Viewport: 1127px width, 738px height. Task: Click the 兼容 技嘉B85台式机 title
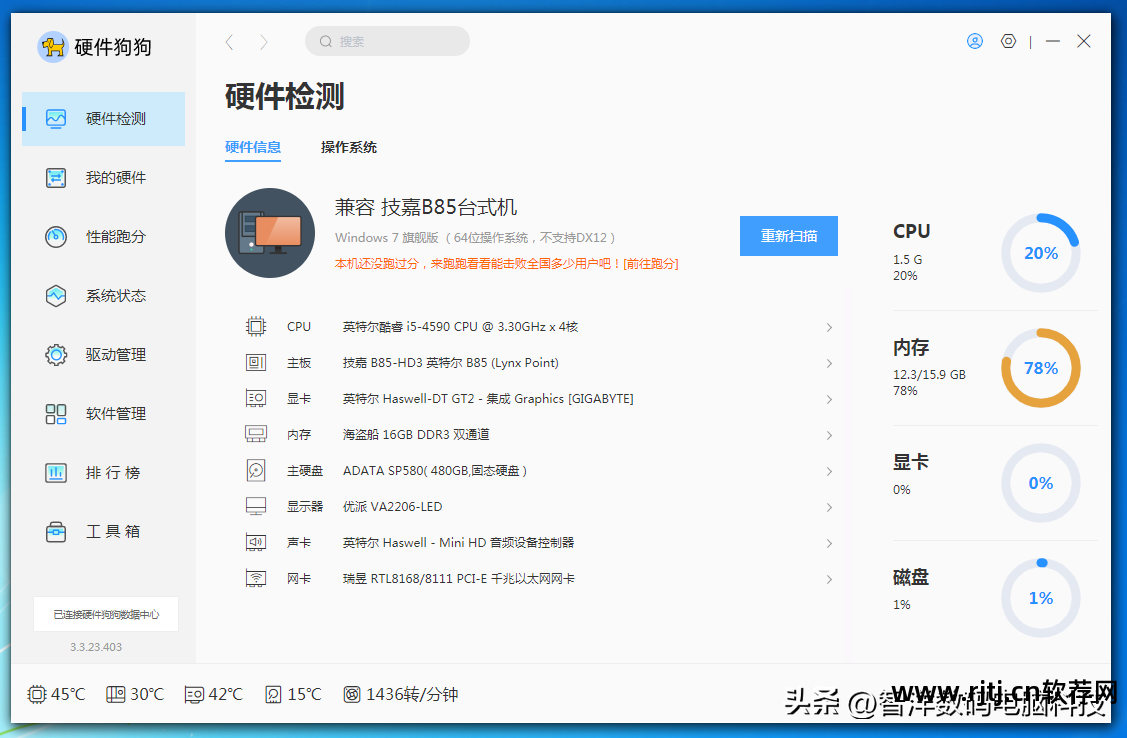(426, 208)
